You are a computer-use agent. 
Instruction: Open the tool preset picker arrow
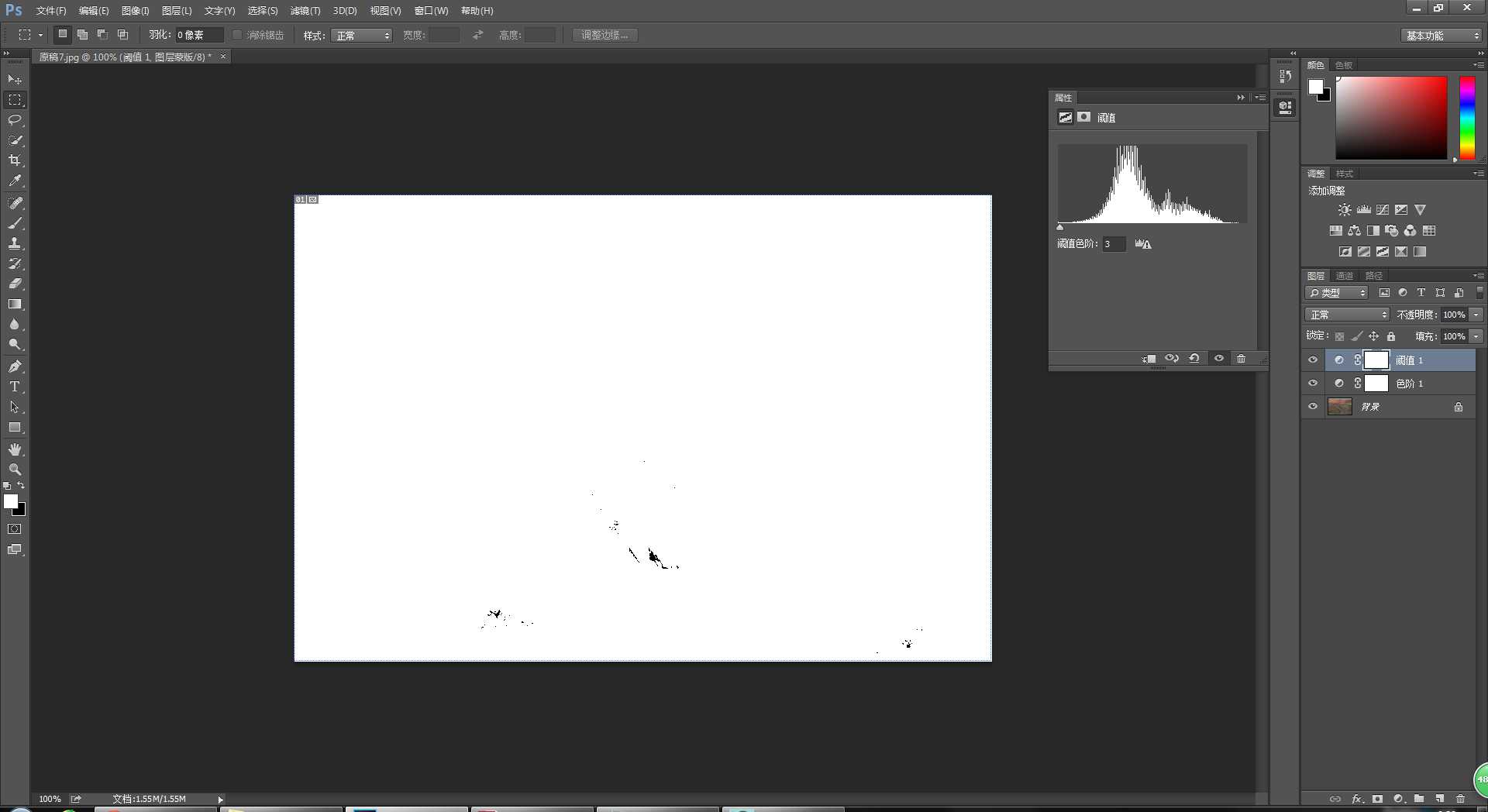40,35
